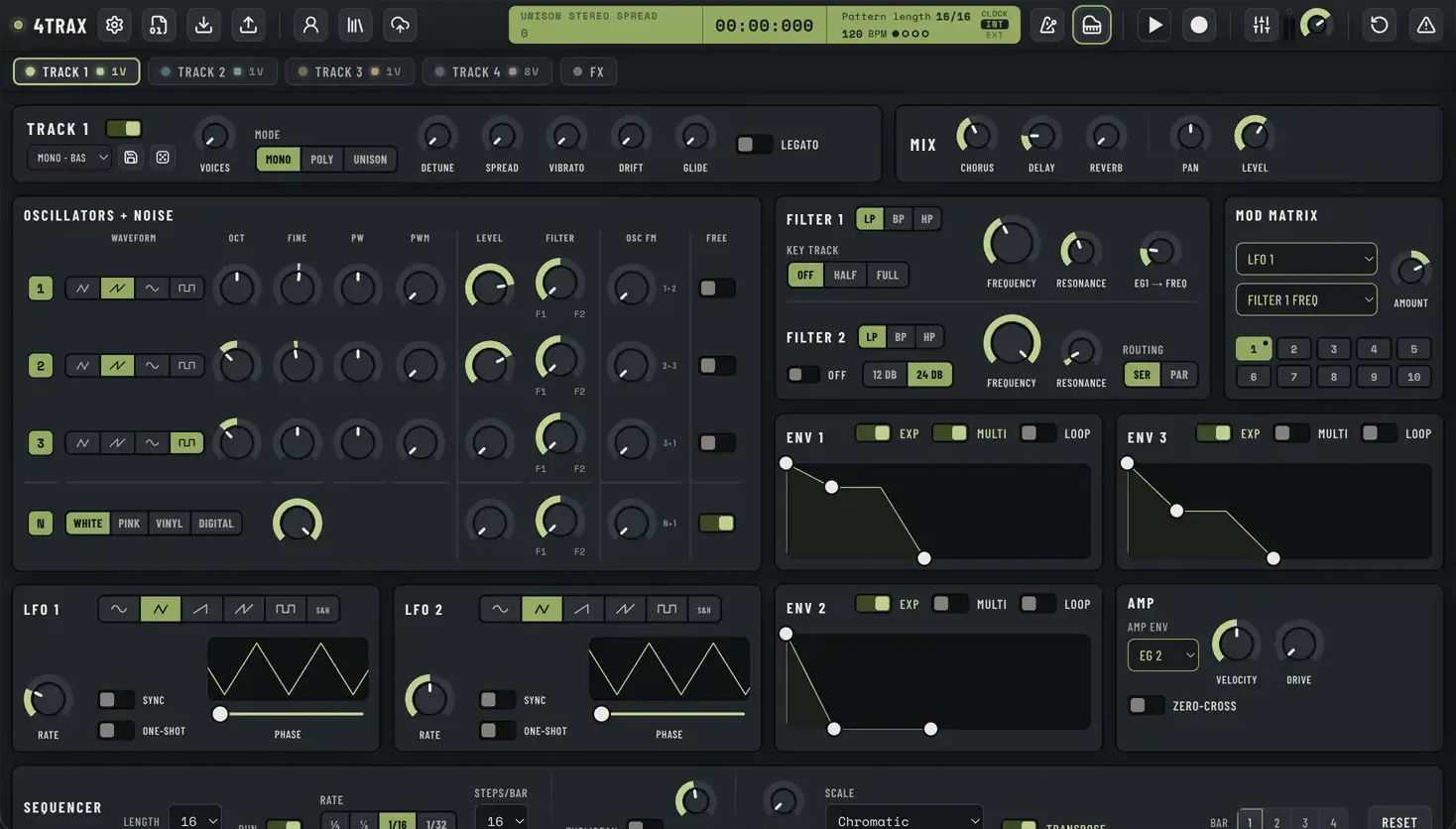This screenshot has height=829, width=1456.
Task: Select sine waveform for oscillator 2
Action: (x=152, y=366)
